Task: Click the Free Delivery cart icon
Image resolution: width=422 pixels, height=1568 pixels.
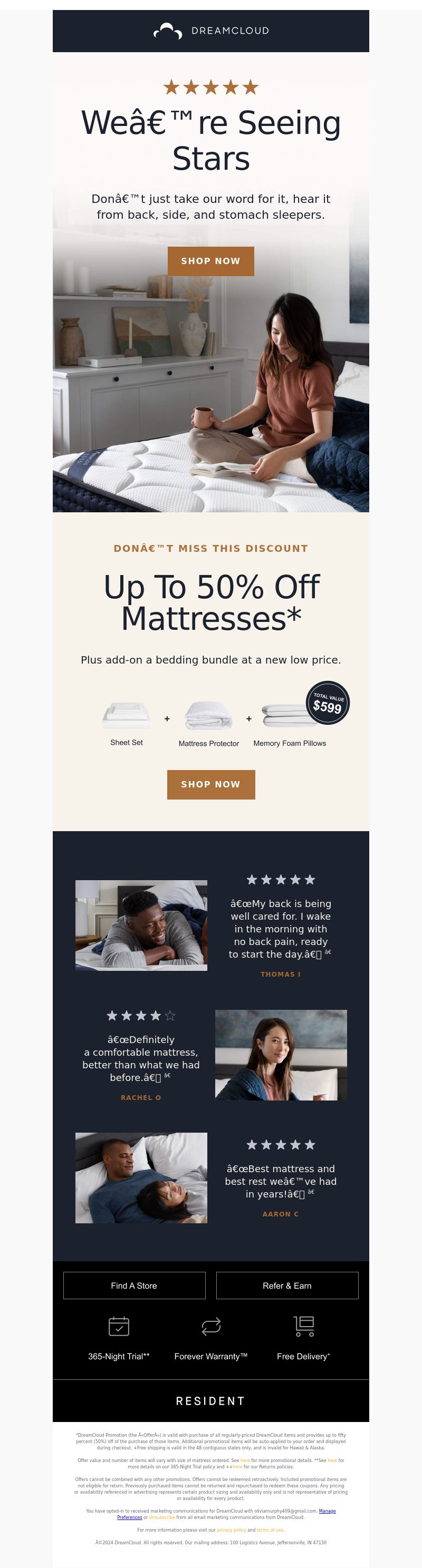Action: click(x=304, y=1326)
